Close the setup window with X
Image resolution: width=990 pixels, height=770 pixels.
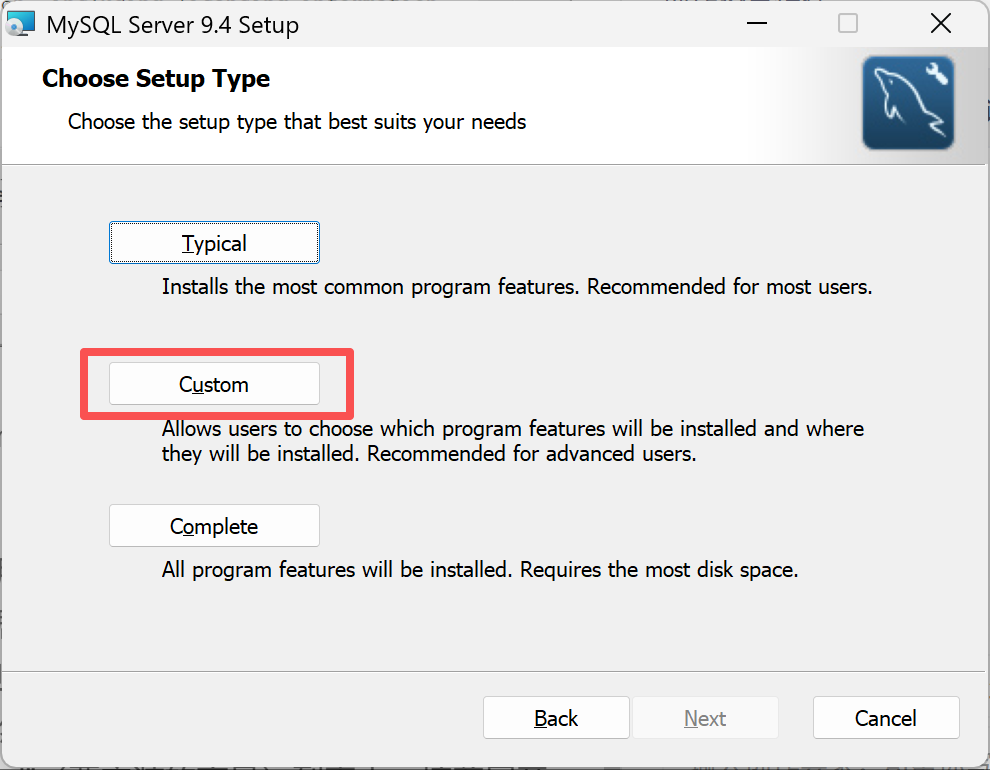pos(941,24)
